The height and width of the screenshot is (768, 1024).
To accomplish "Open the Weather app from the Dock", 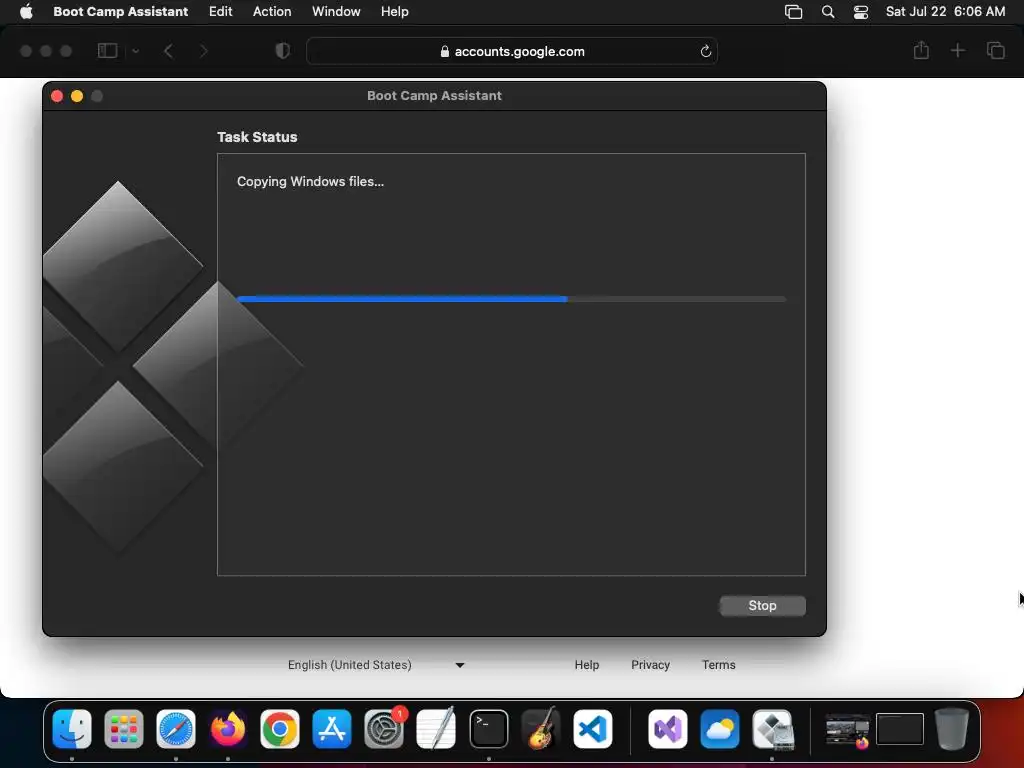I will pos(720,729).
